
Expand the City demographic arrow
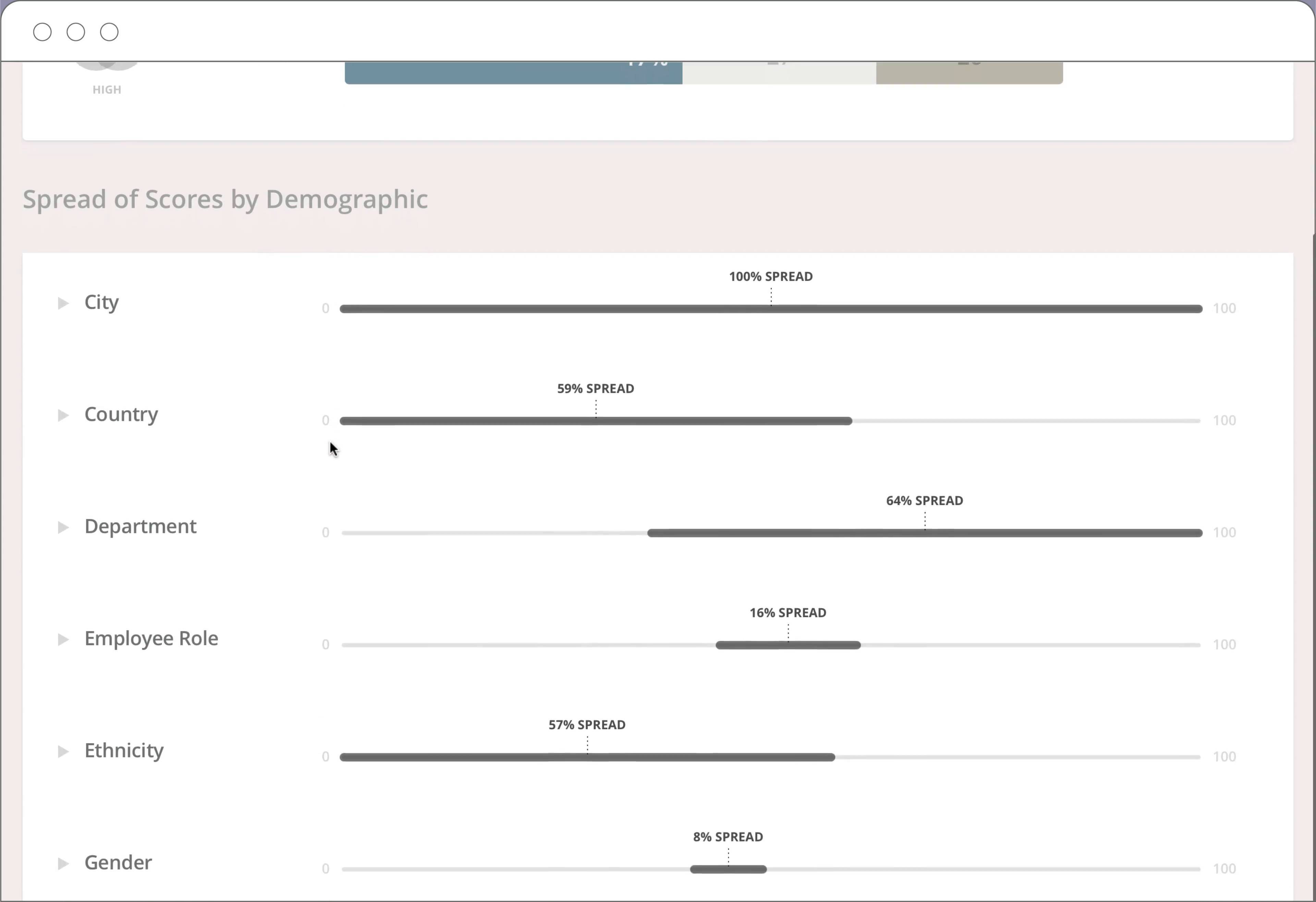63,303
